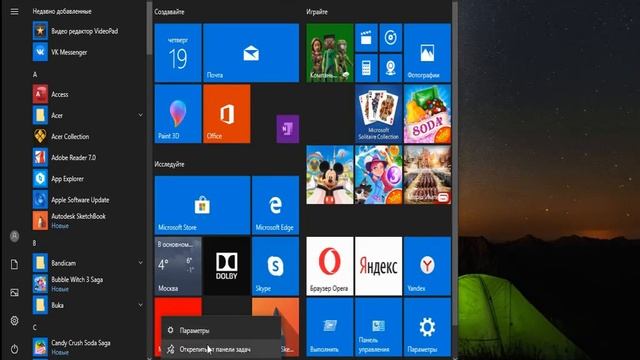This screenshot has height=360, width=640.
Task: Expand the Acer folder chevron
Action: pyautogui.click(x=140, y=116)
